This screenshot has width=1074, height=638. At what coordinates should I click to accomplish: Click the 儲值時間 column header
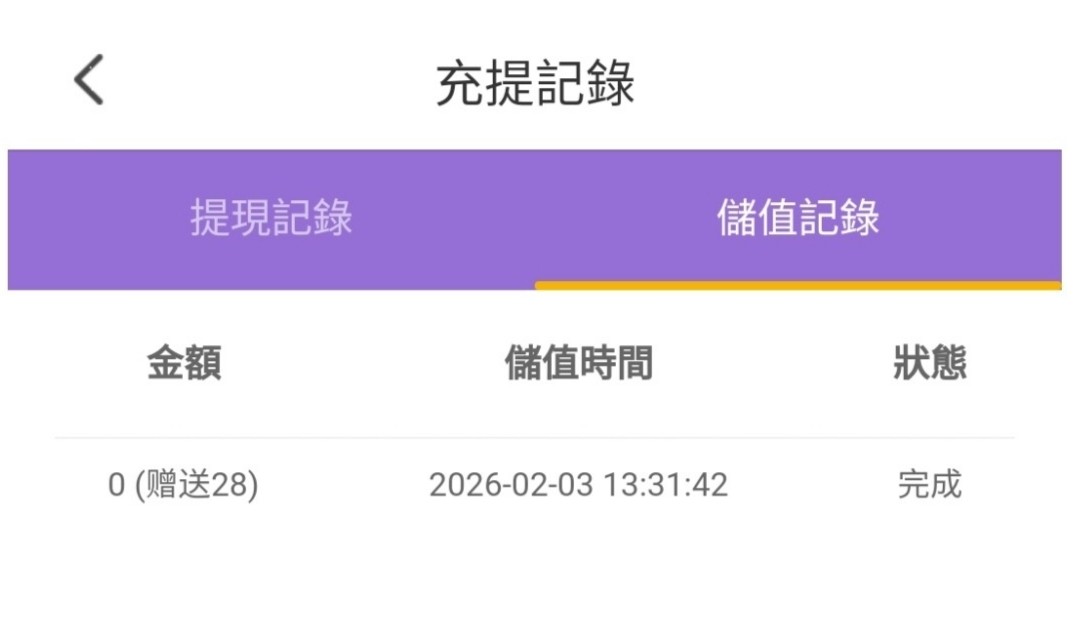578,363
